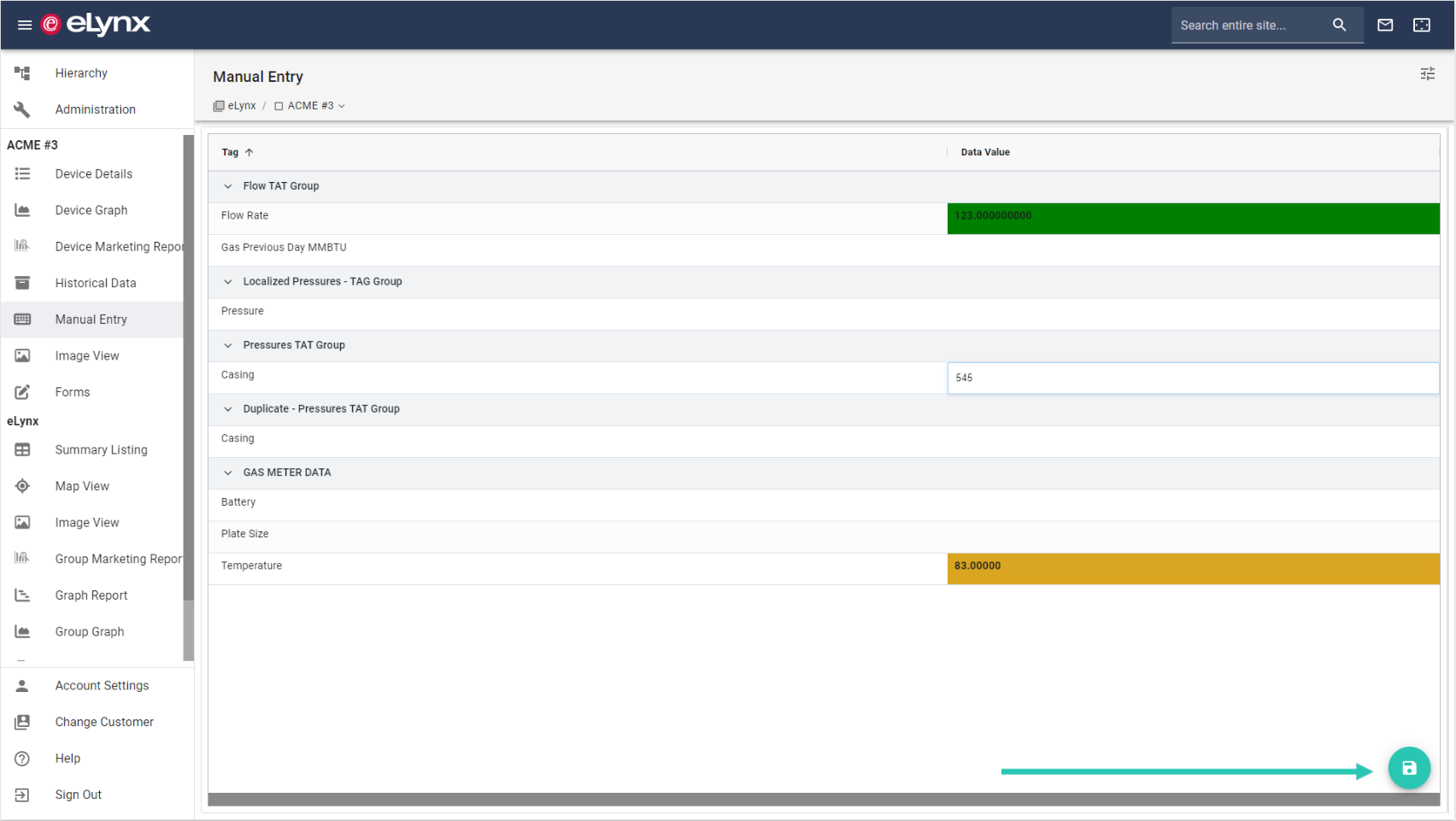
Task: Click the Pressure tag row
Action: click(824, 314)
